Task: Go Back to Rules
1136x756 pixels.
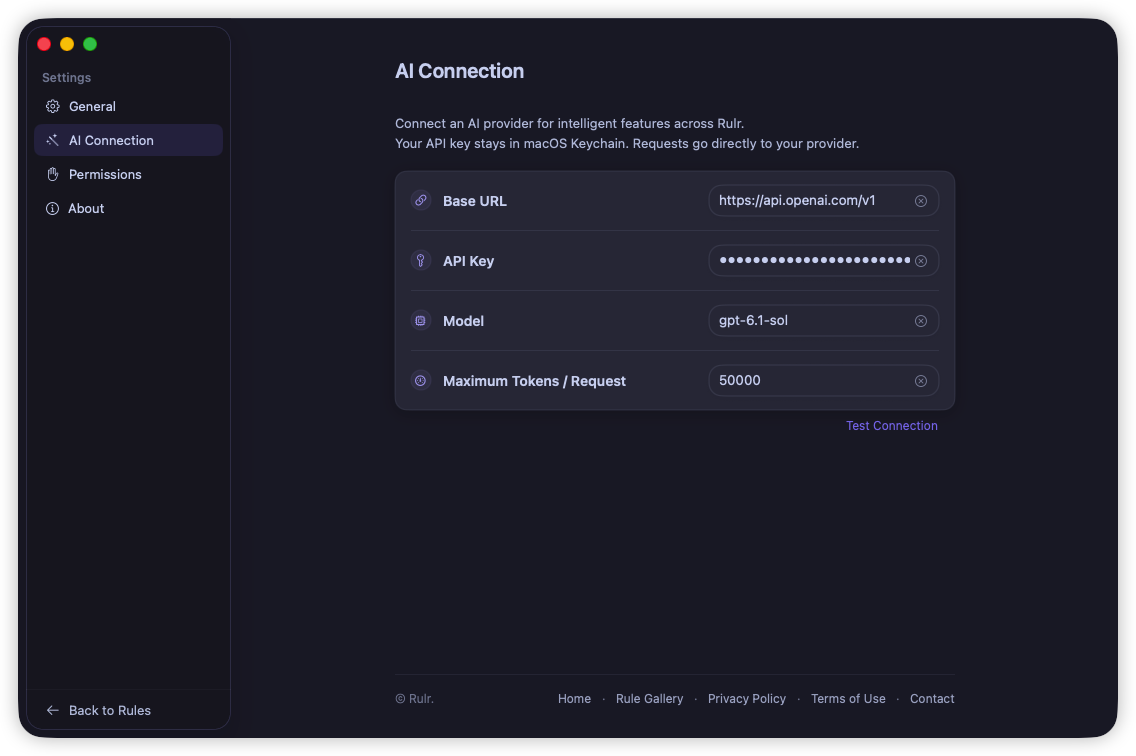Action: point(99,710)
